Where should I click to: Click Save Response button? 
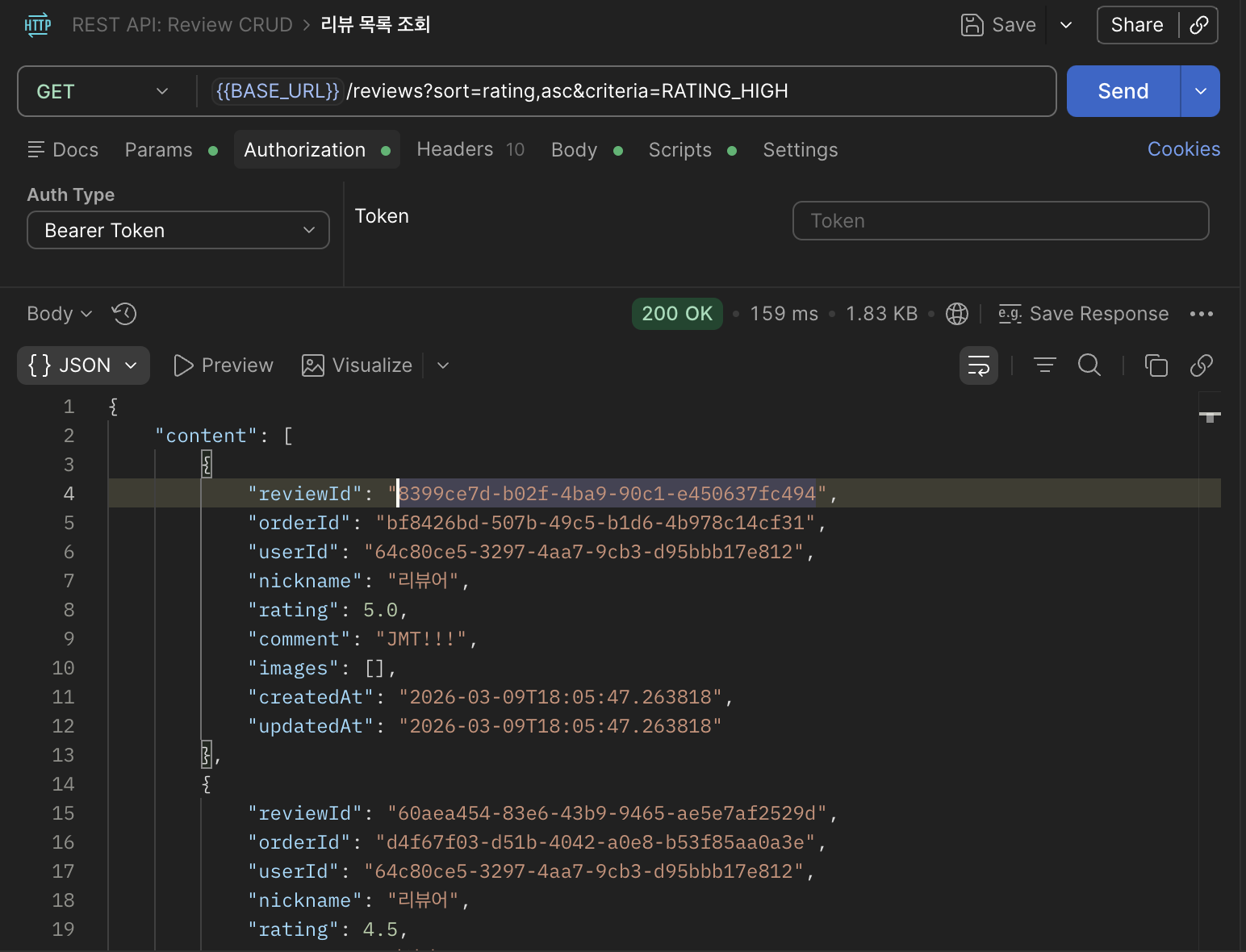tap(1083, 314)
